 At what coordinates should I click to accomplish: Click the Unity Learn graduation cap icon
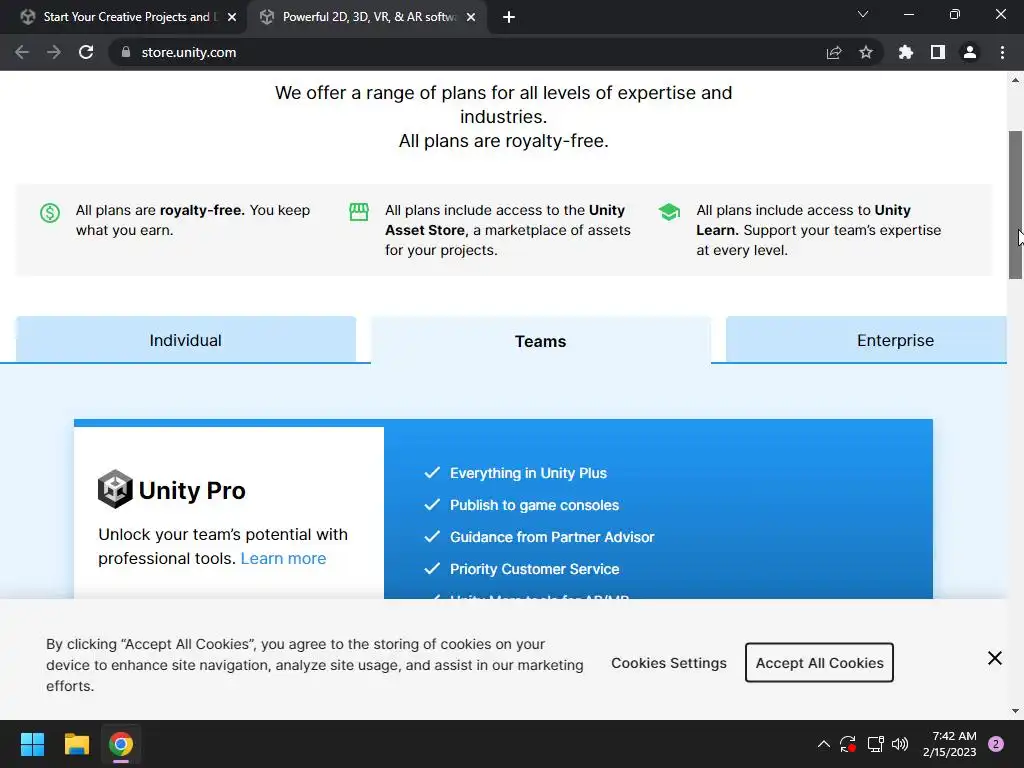(x=669, y=212)
